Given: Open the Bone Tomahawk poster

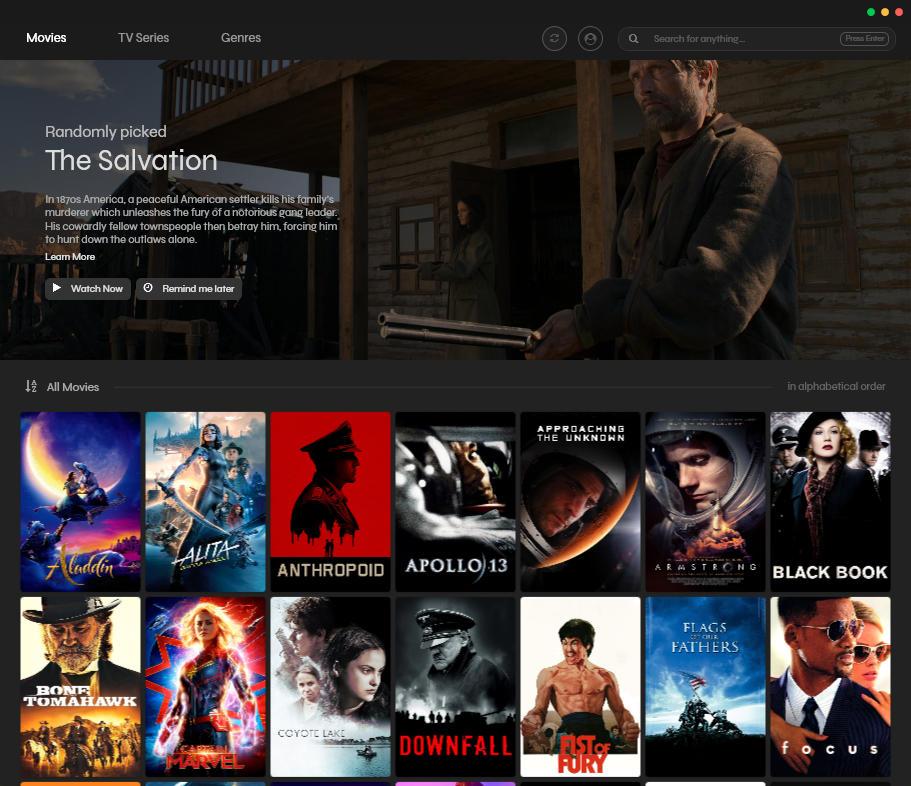Looking at the screenshot, I should pyautogui.click(x=81, y=687).
